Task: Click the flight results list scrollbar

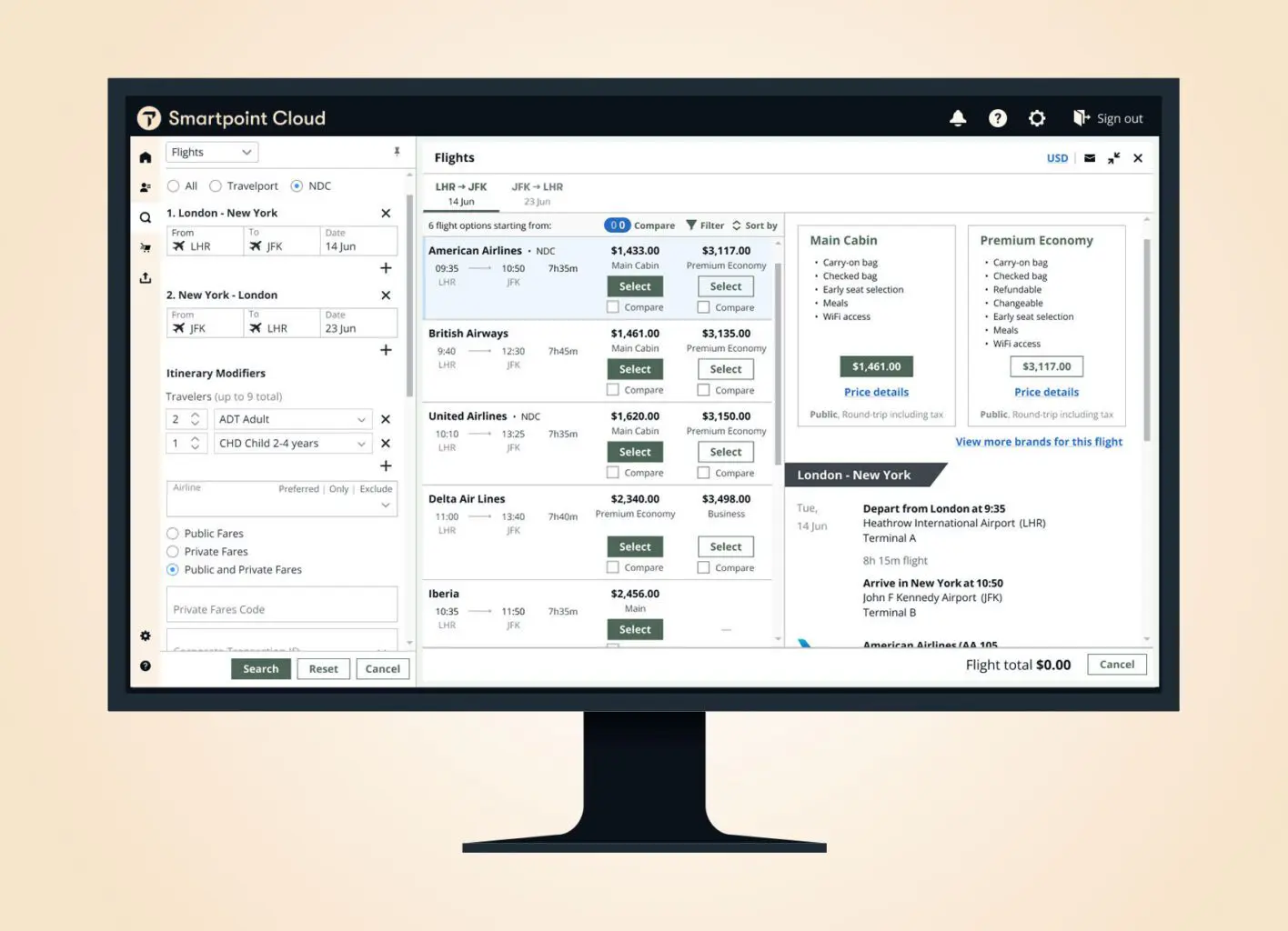Action: pos(778,364)
